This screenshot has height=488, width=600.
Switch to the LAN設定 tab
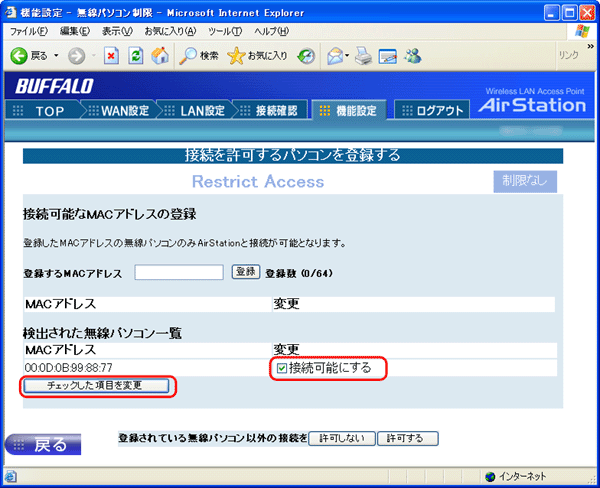pyautogui.click(x=200, y=110)
